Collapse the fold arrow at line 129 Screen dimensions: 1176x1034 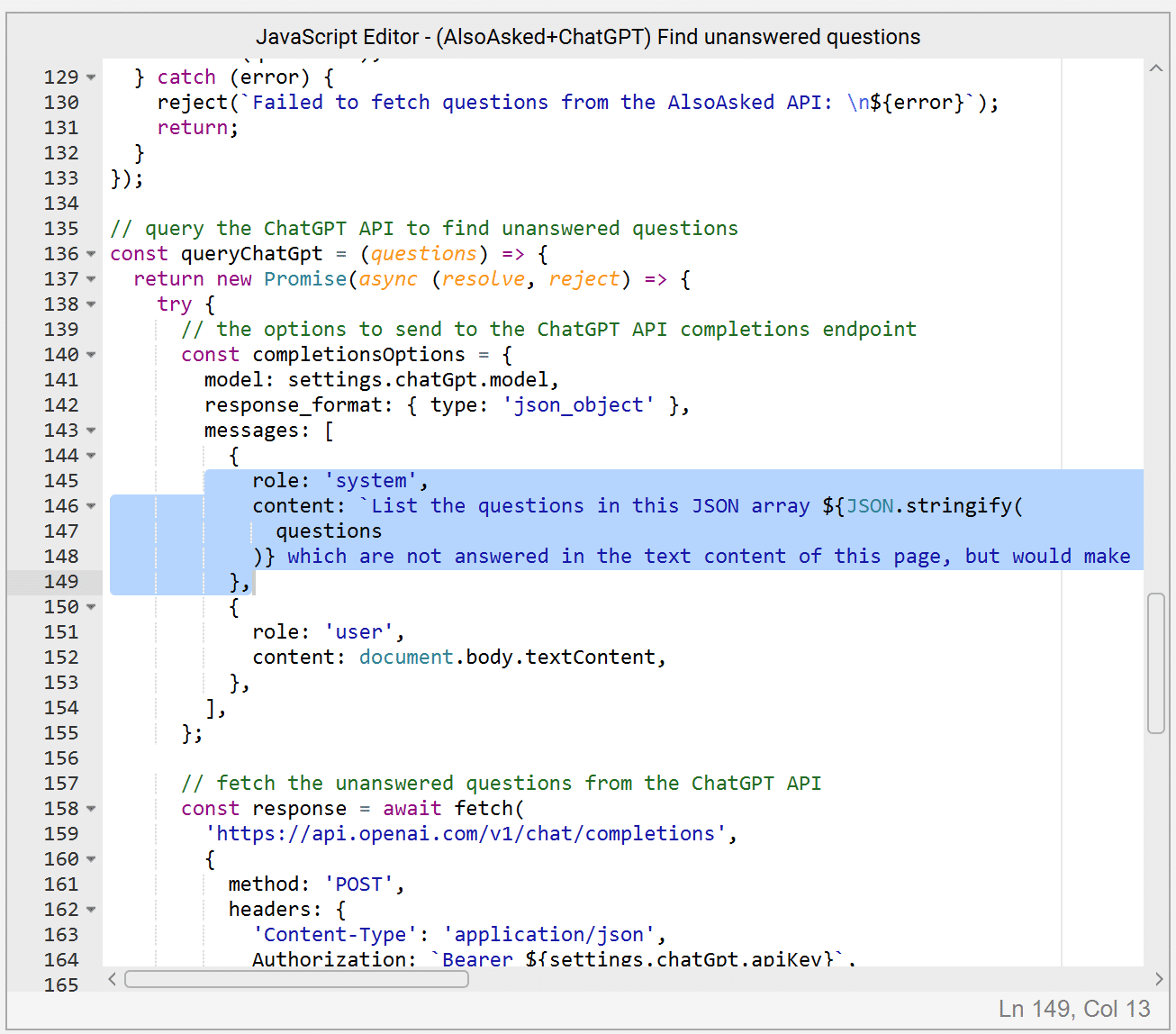91,77
